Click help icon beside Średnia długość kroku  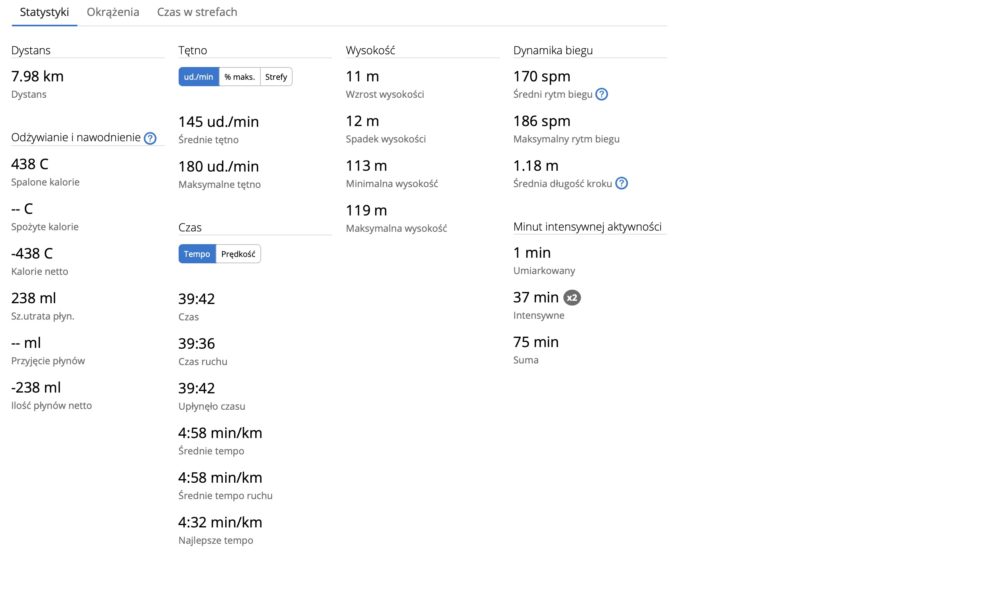pyautogui.click(x=621, y=184)
